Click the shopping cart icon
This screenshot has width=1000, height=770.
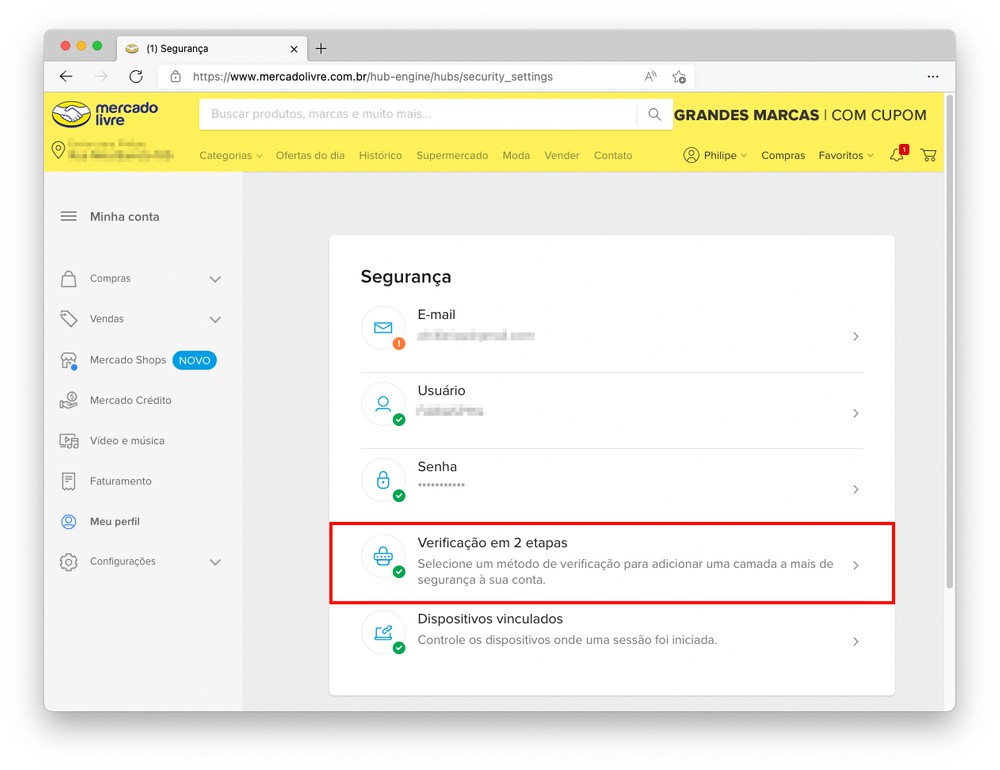(928, 155)
